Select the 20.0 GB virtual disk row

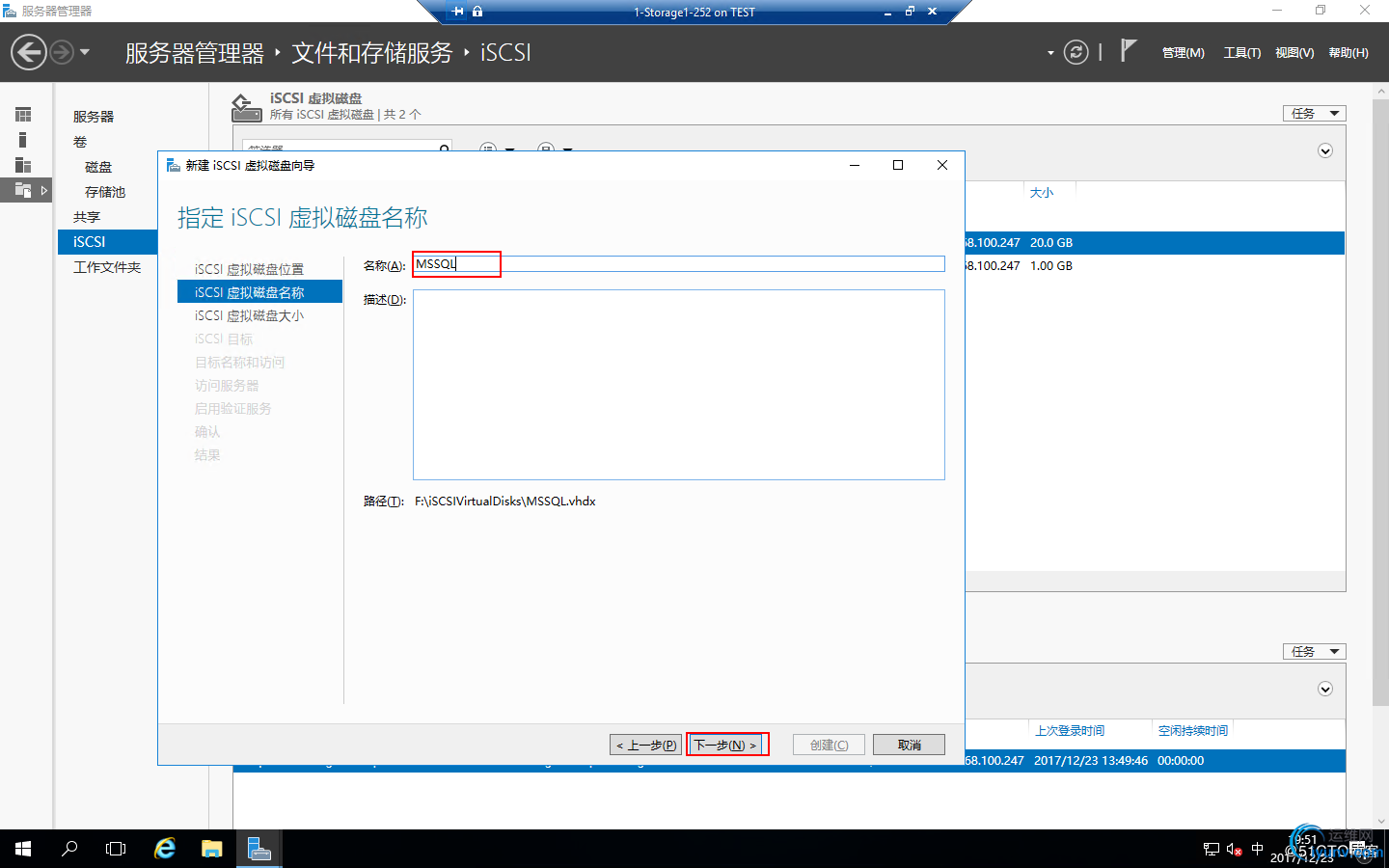point(1155,243)
